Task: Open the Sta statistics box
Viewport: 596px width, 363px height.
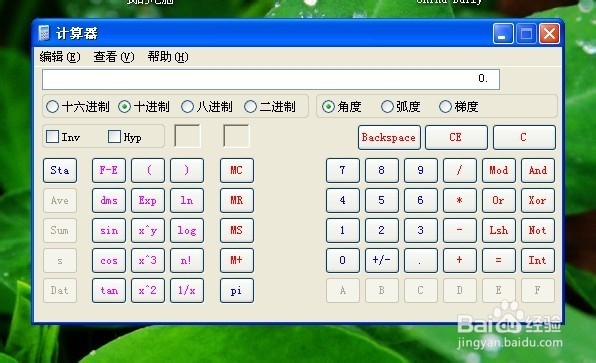Action: pos(60,170)
